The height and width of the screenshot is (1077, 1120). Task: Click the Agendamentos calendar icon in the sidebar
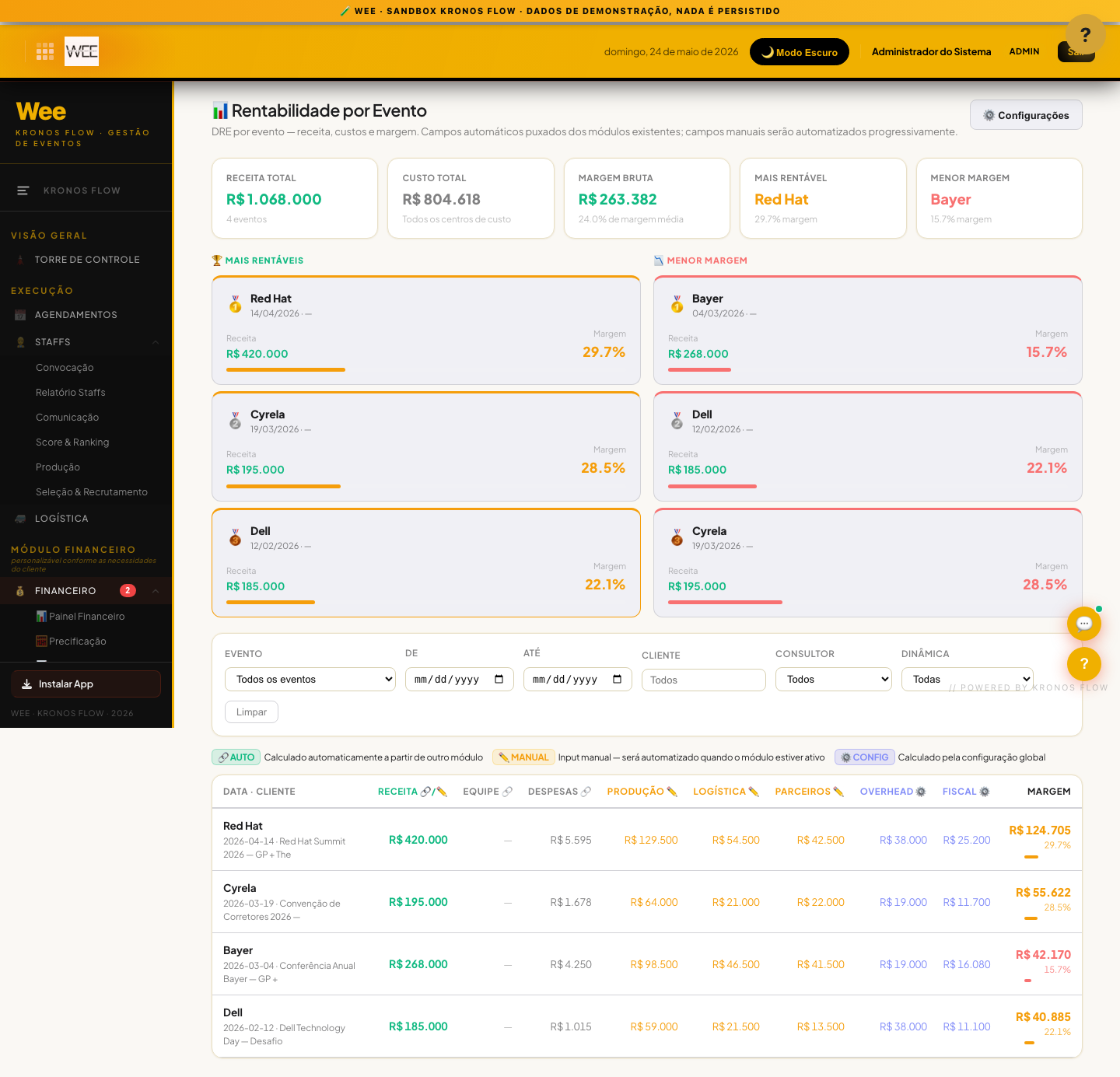pyautogui.click(x=20, y=315)
